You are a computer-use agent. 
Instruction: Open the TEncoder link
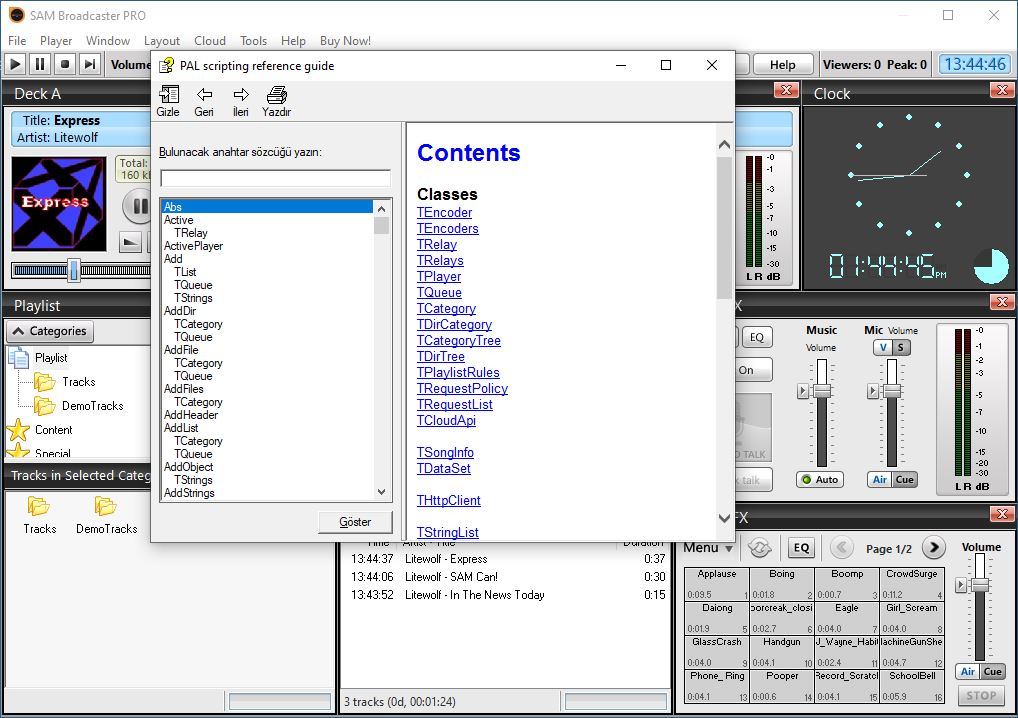tap(444, 212)
